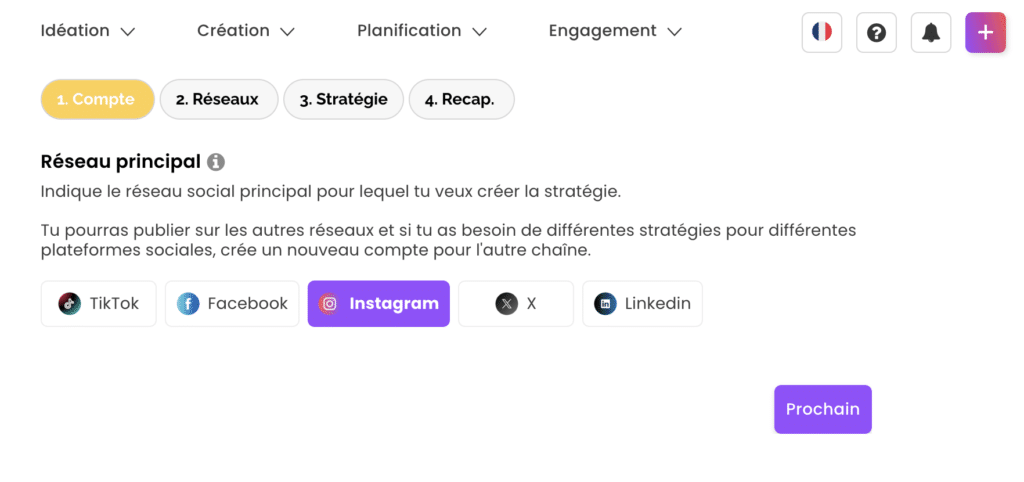This screenshot has height=482, width=1024.
Task: Open the notifications bell
Action: (x=931, y=32)
